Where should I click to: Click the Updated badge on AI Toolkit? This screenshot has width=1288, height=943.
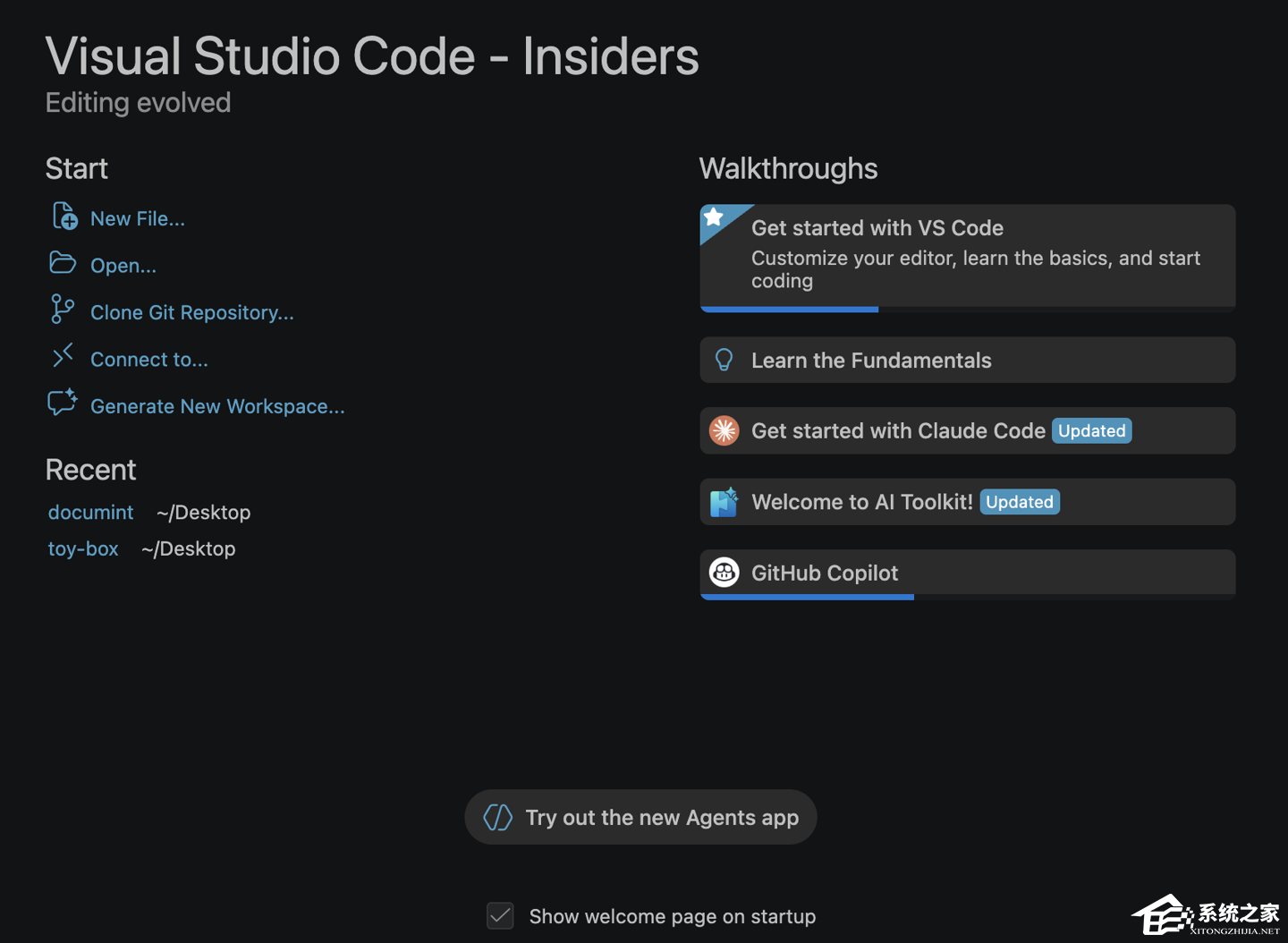1020,502
